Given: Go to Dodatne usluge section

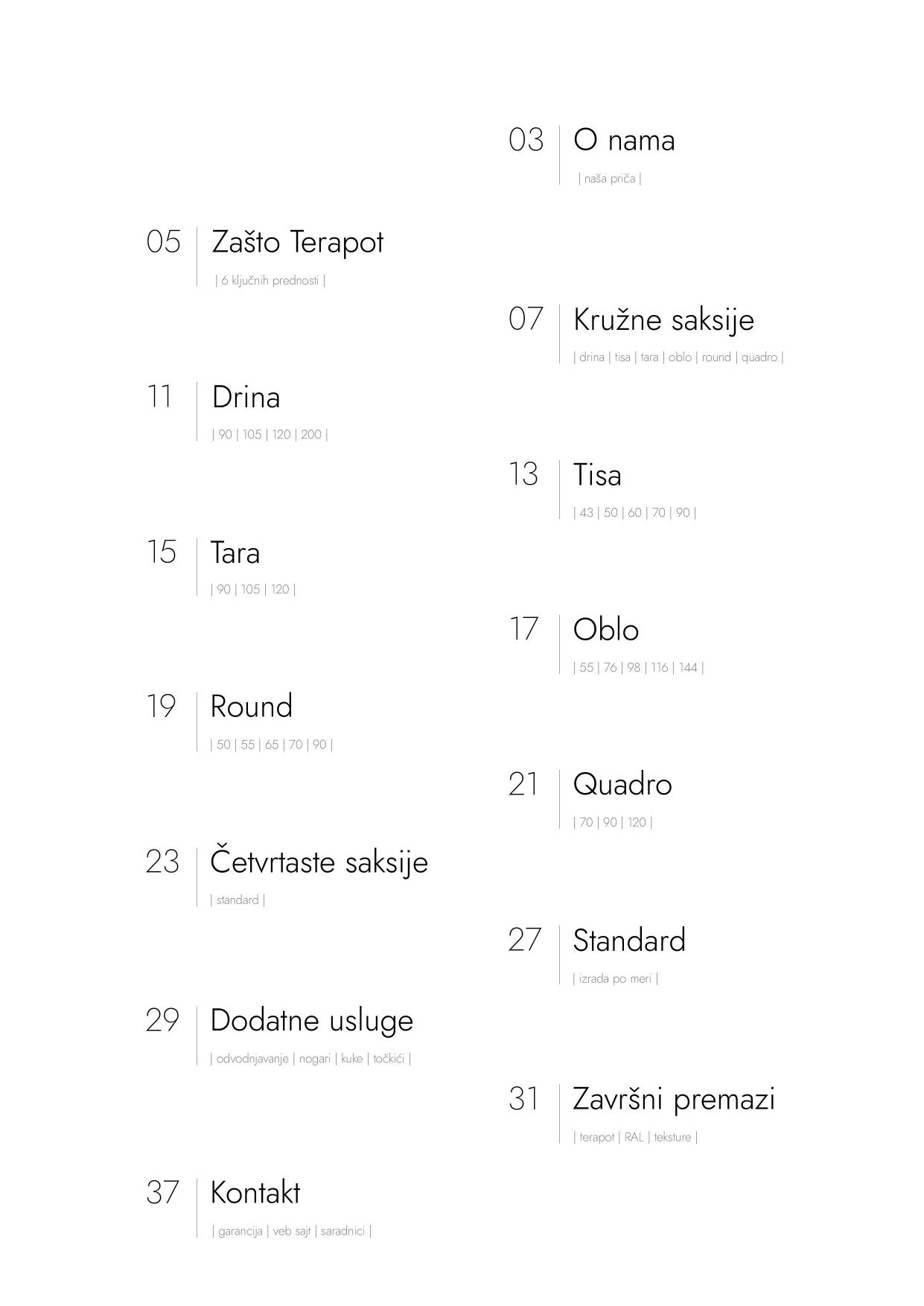Looking at the screenshot, I should tap(312, 1021).
